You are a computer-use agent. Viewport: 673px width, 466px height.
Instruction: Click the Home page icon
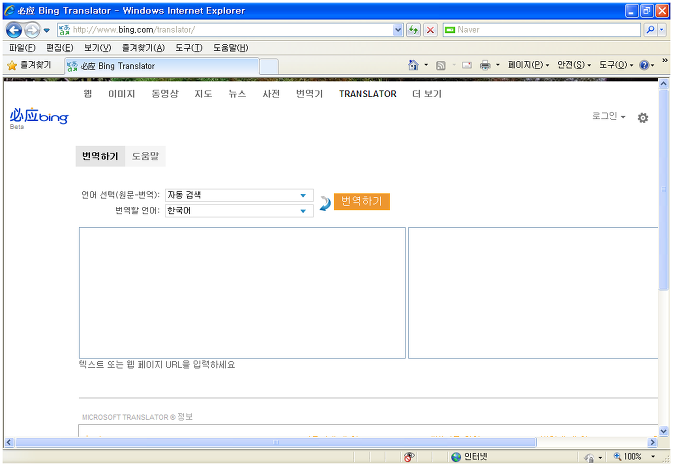413,65
